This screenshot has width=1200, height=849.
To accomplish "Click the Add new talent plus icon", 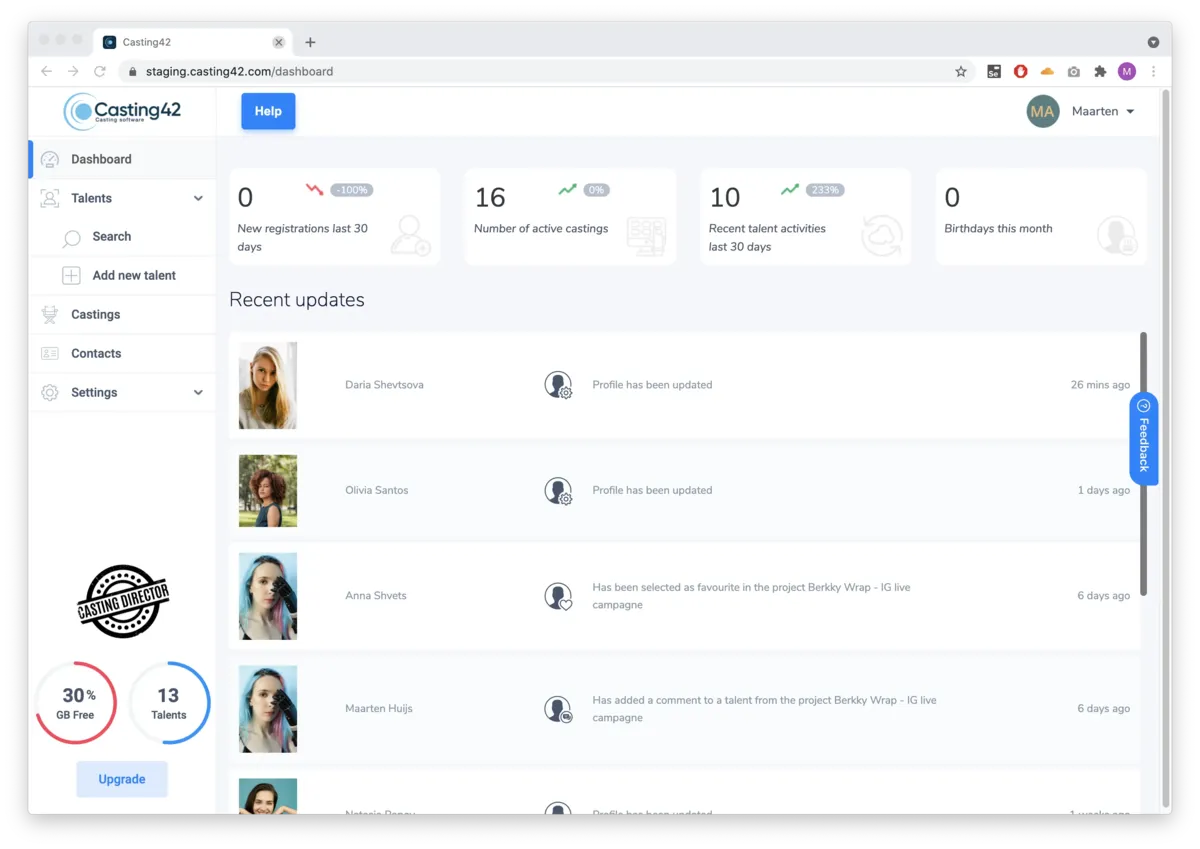I will (x=71, y=276).
